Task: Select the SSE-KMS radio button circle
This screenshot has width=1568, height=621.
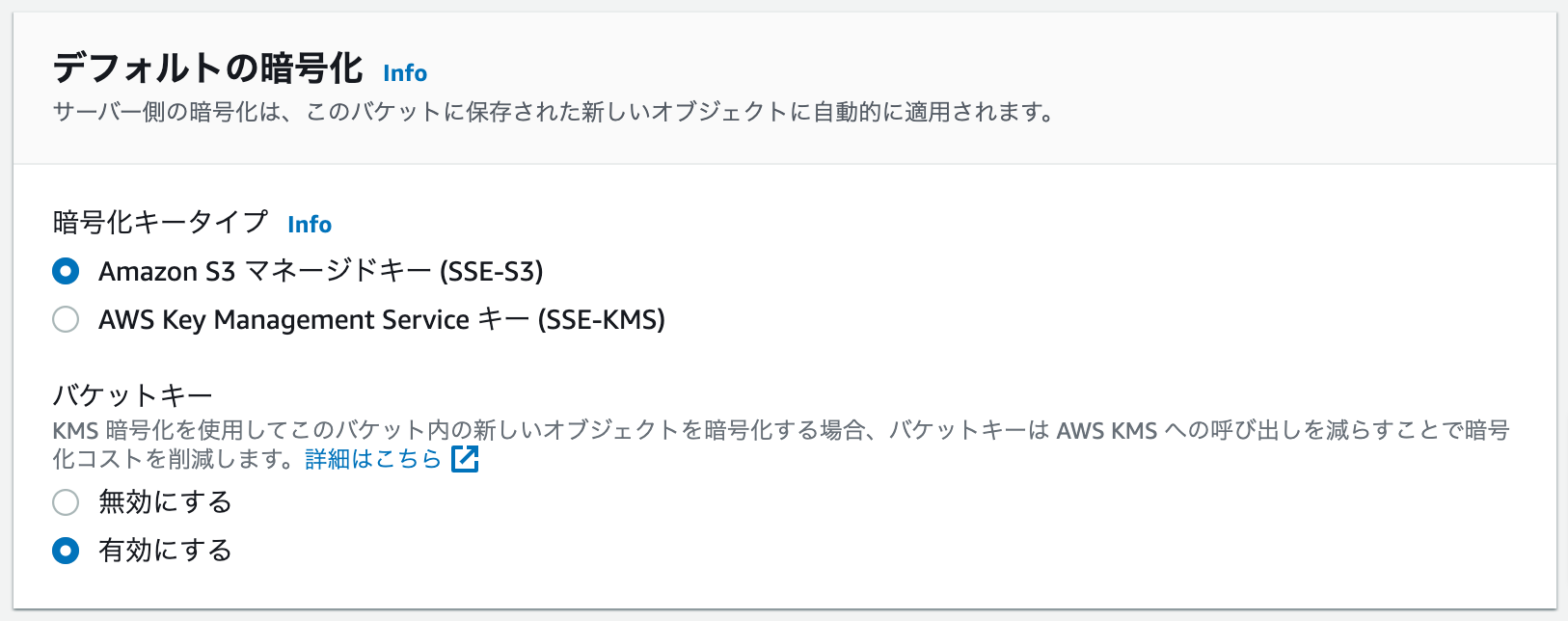Action: (x=65, y=319)
